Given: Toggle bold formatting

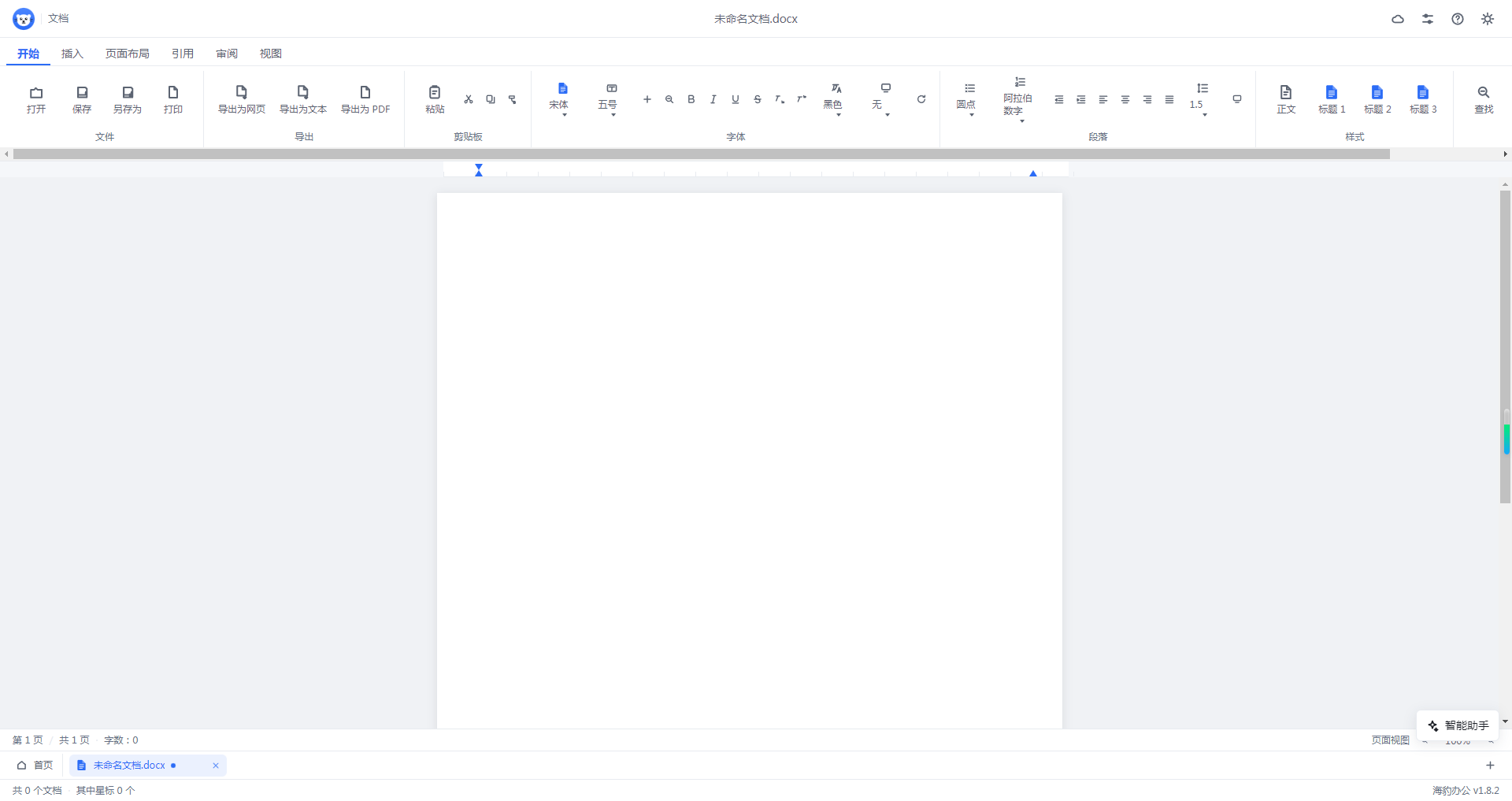Looking at the screenshot, I should 691,99.
